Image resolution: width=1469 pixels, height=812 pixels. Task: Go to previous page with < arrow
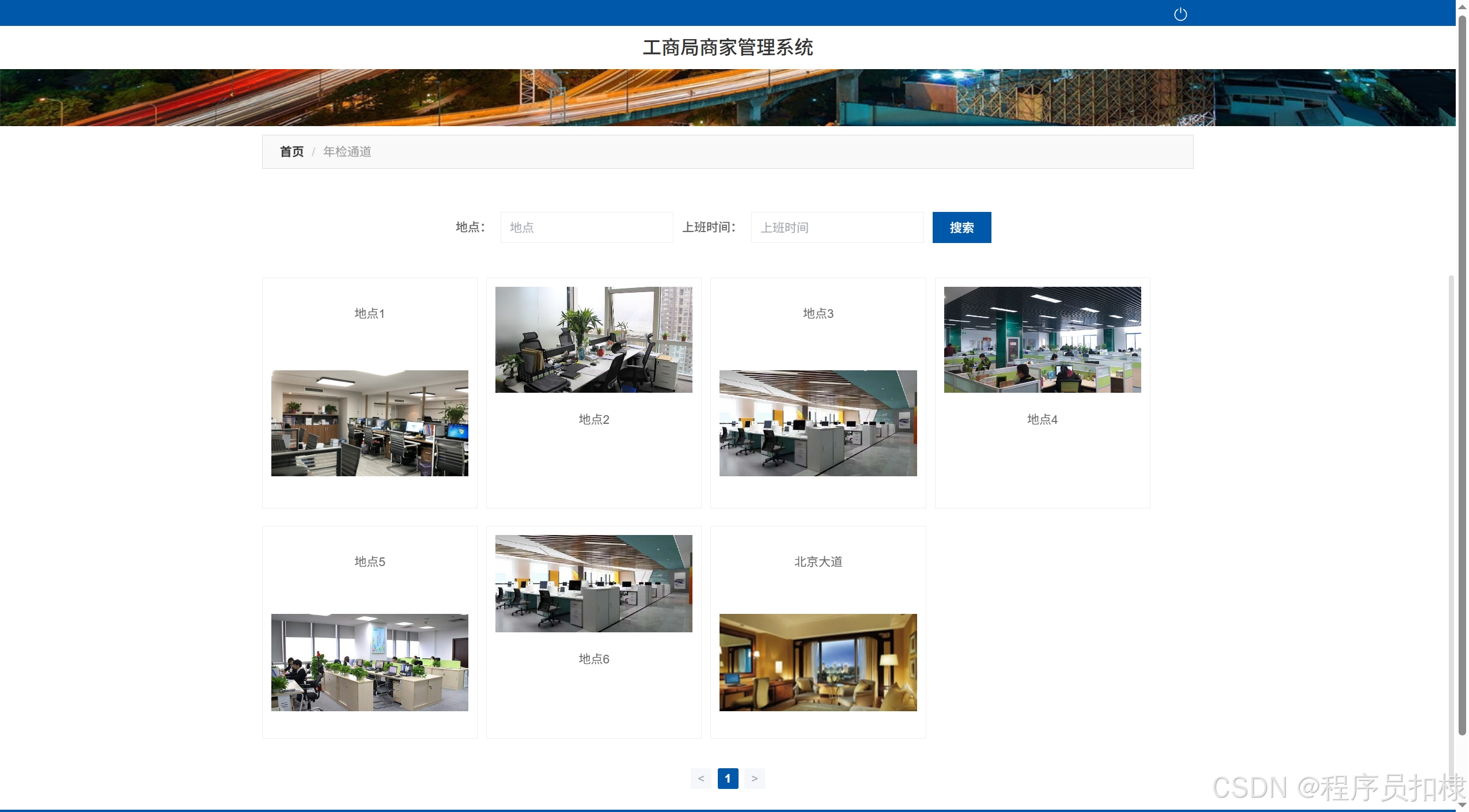coord(701,779)
